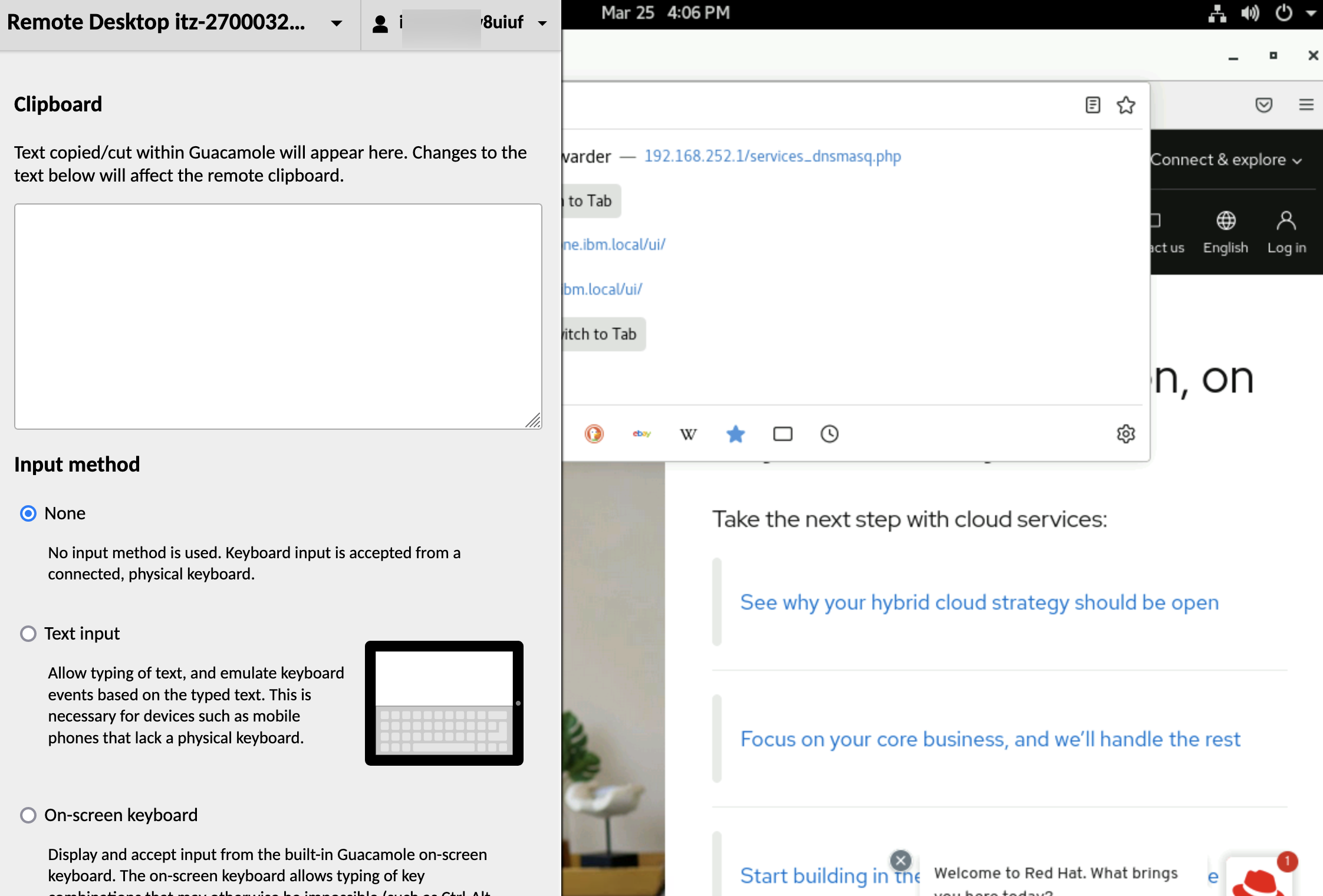Maximize the Firefox window

click(x=1273, y=55)
